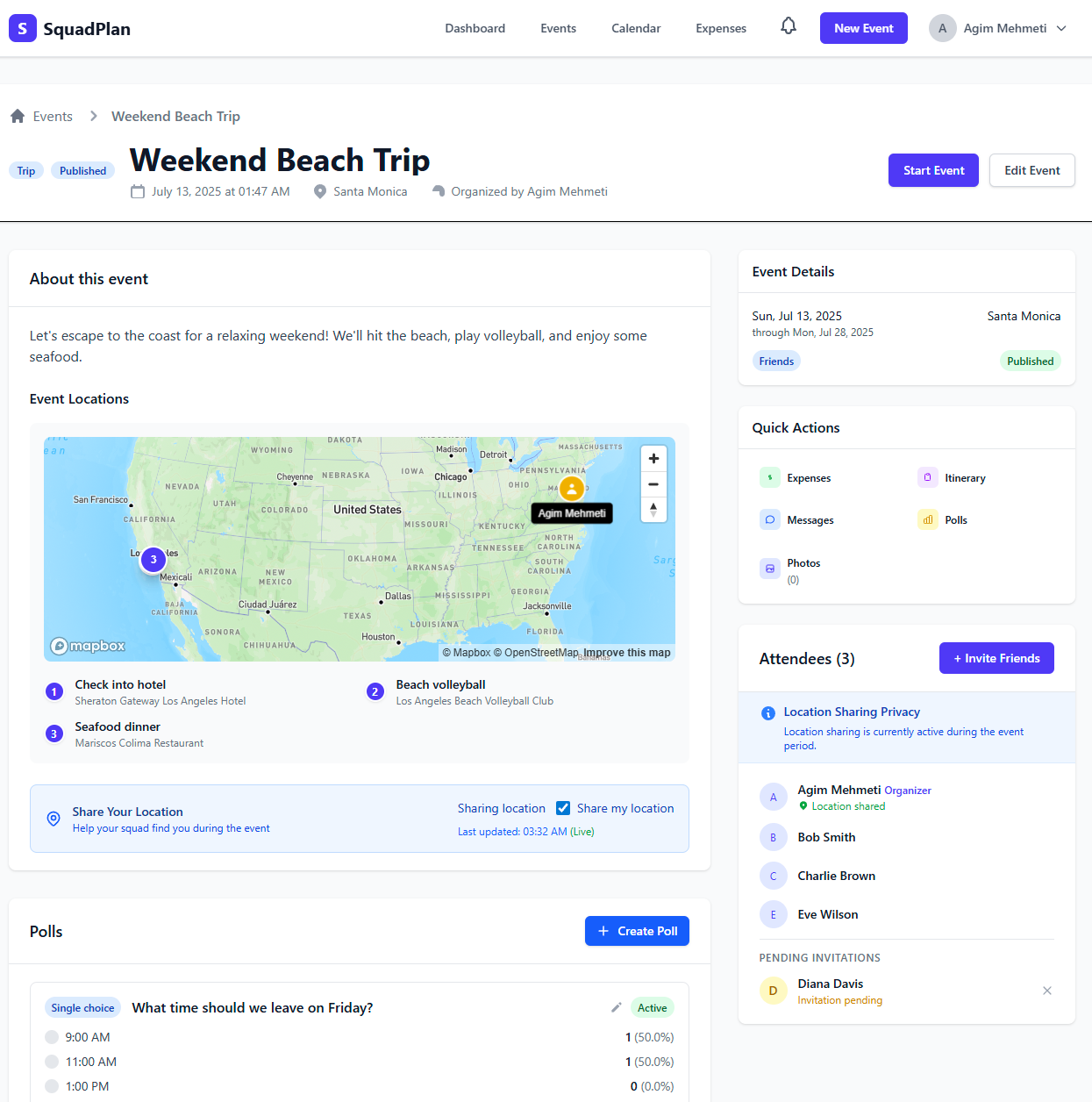Image resolution: width=1092 pixels, height=1102 pixels.
Task: Go to the Dashboard page
Action: click(475, 27)
